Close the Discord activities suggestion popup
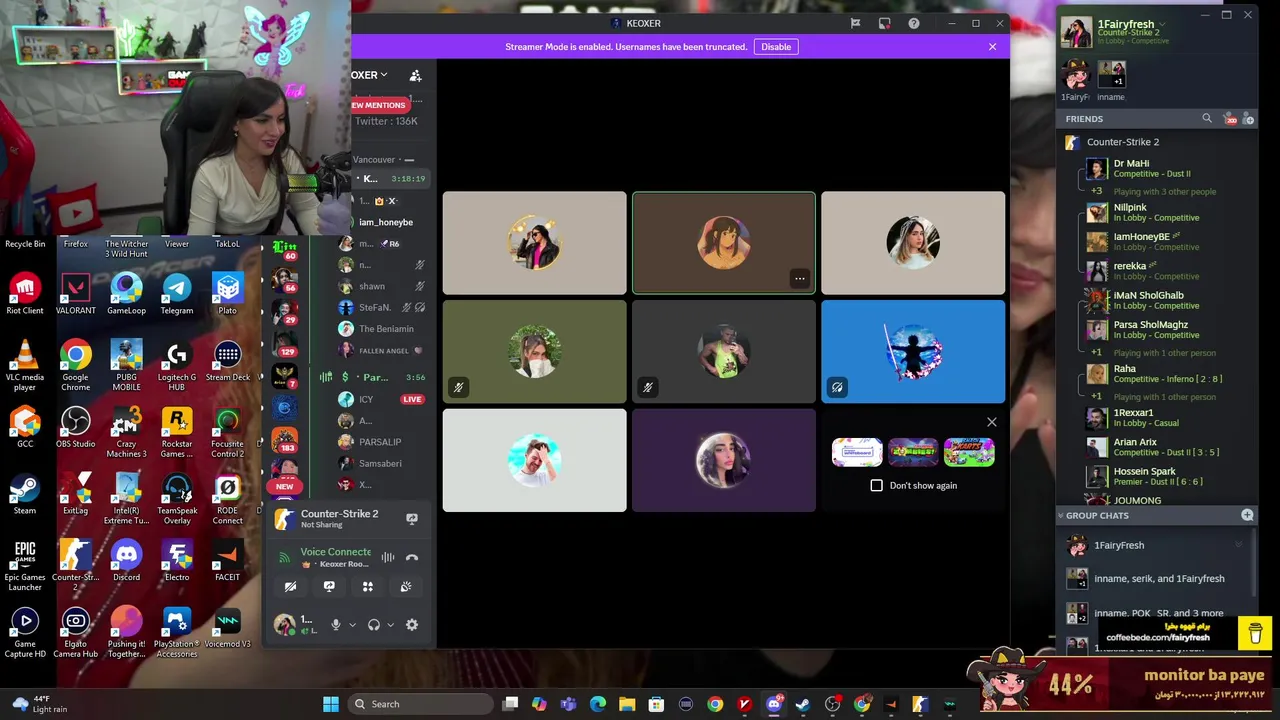 [992, 422]
